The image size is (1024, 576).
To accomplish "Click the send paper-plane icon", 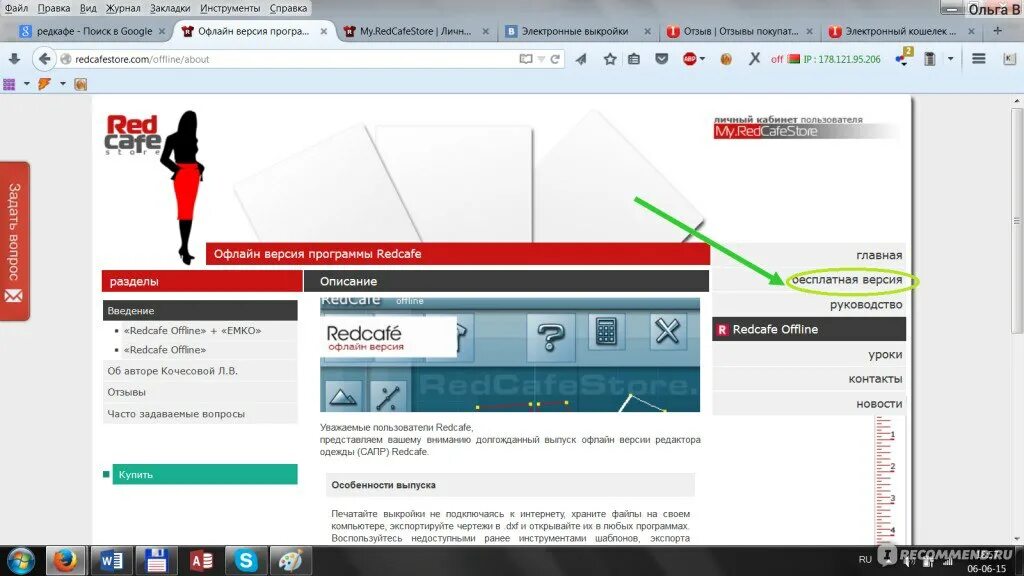I will pos(581,59).
